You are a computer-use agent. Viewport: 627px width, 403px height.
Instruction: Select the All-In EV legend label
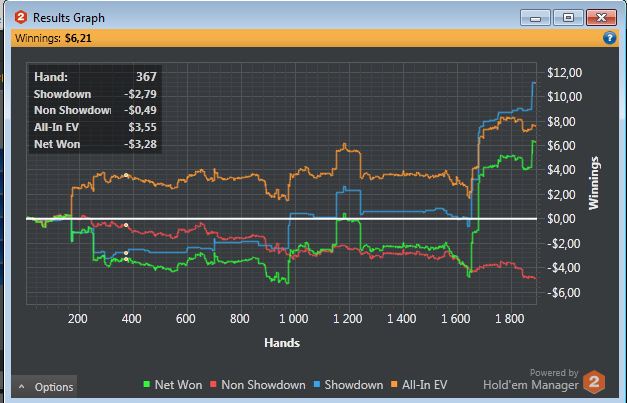(424, 385)
